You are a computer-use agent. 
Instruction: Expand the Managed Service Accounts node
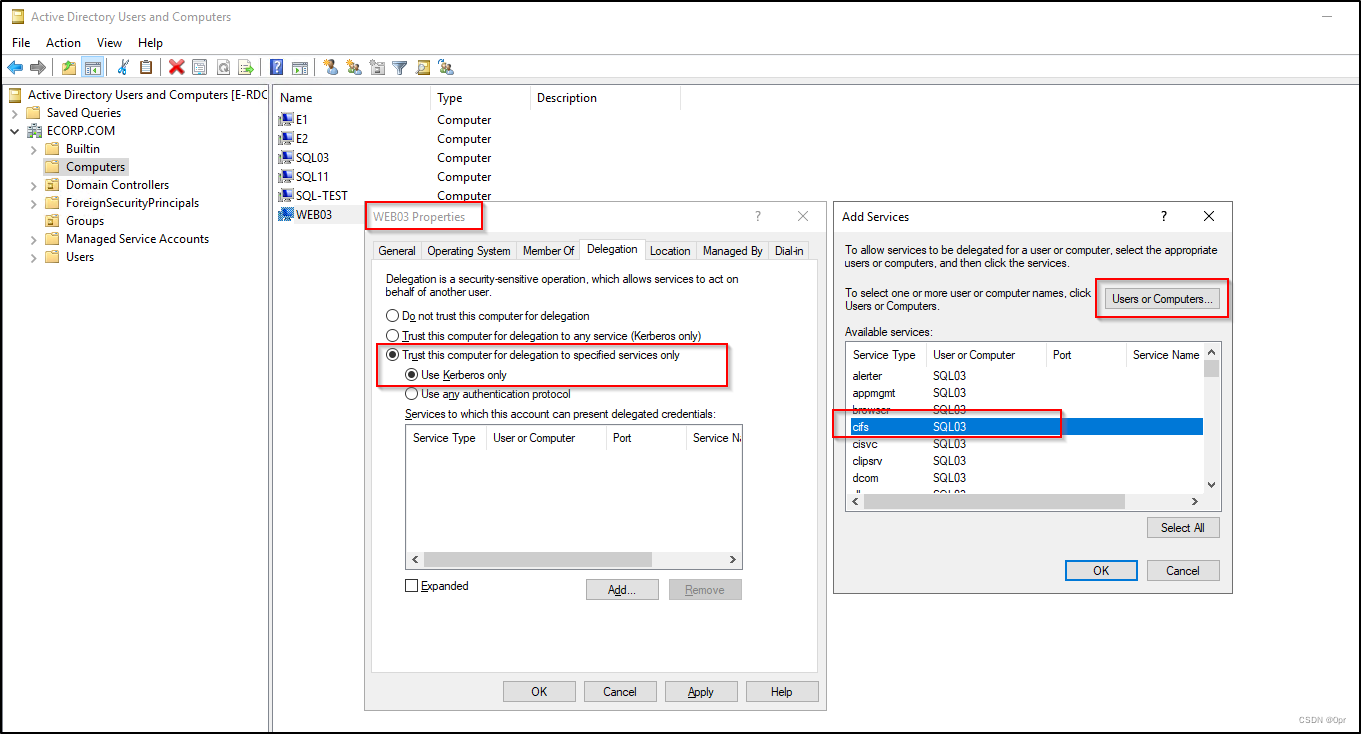tap(33, 239)
